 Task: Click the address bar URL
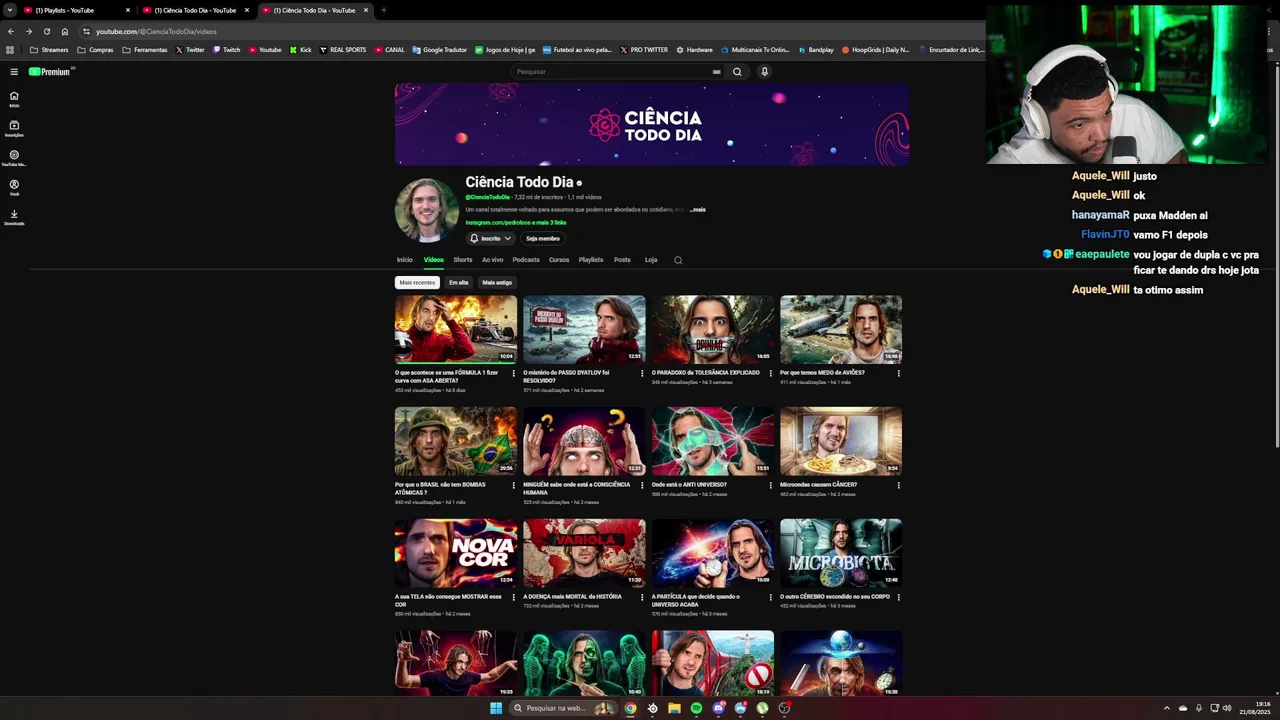coord(156,31)
